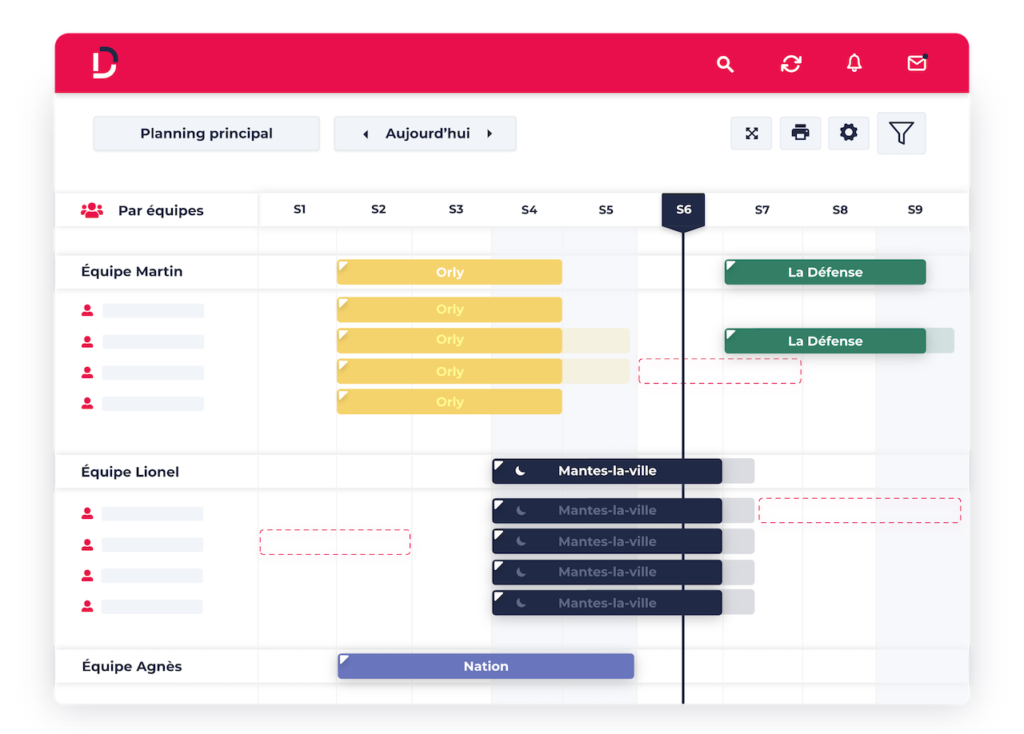The height and width of the screenshot is (734, 1024).
Task: Open notifications via the bell icon
Action: pyautogui.click(x=854, y=64)
